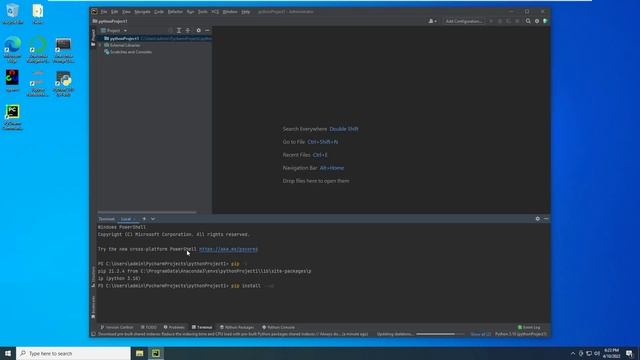Image resolution: width=640 pixels, height=360 pixels.
Task: Click the Windows Start button
Action: tap(8, 353)
